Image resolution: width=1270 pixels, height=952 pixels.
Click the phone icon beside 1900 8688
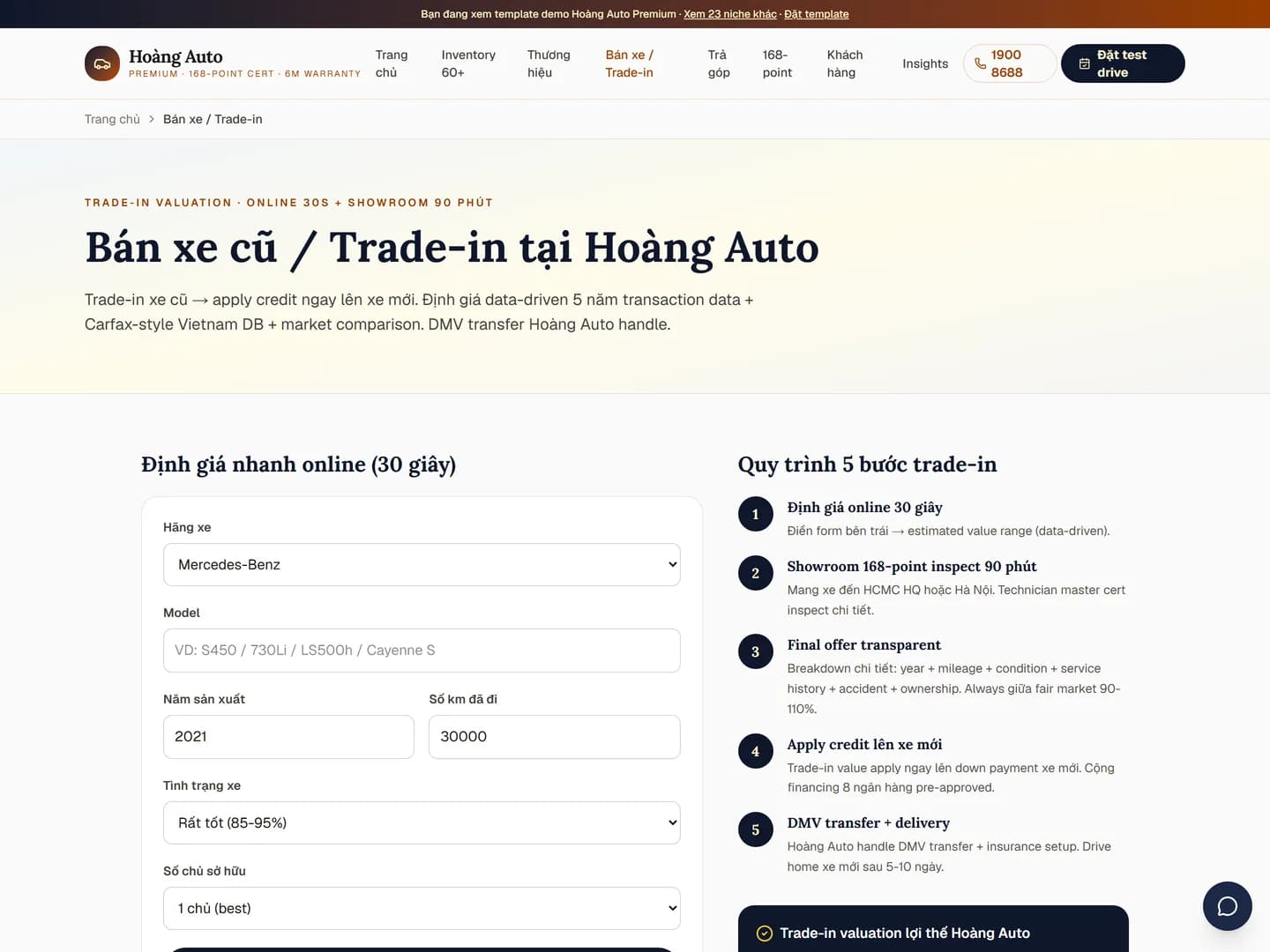click(x=980, y=63)
